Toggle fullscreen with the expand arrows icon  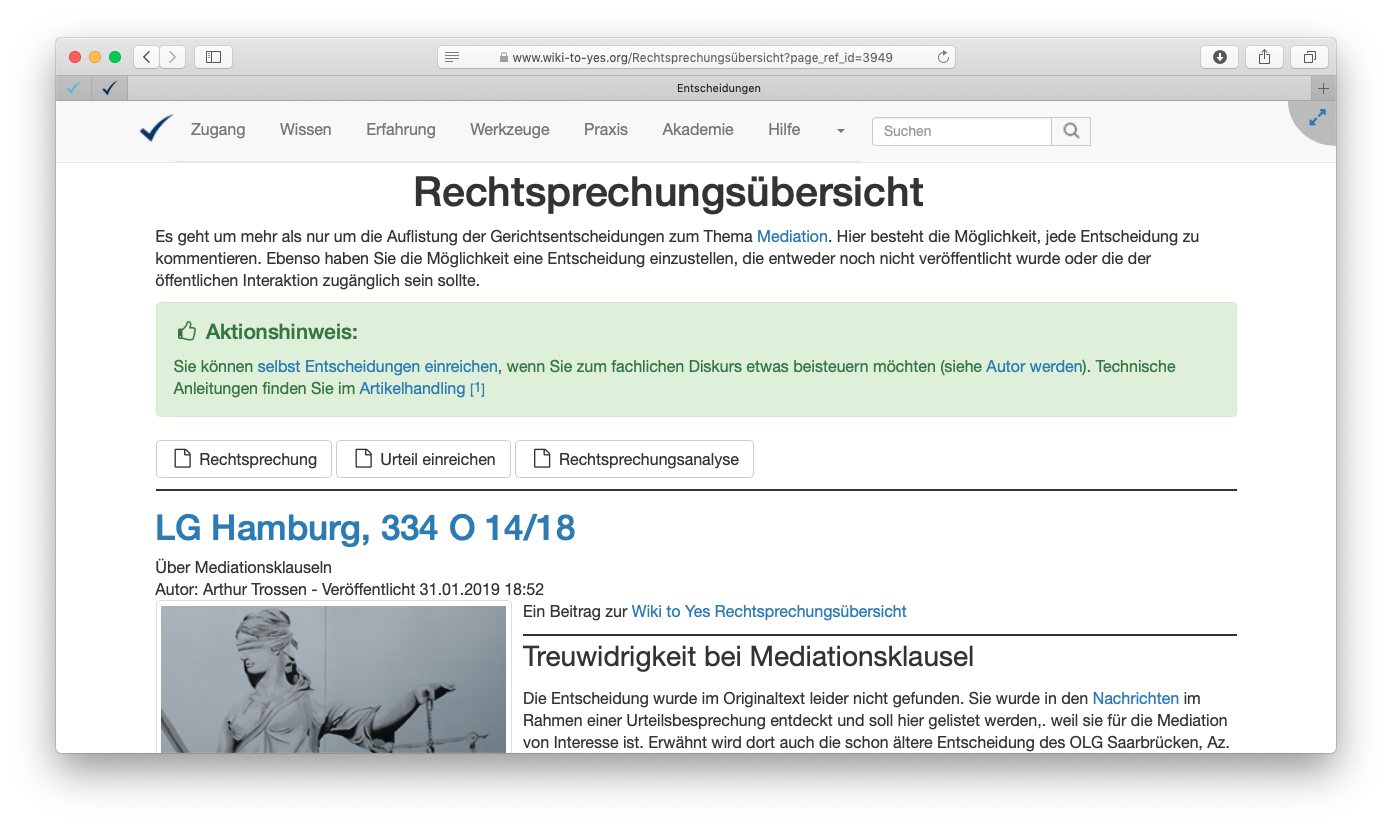click(x=1317, y=118)
